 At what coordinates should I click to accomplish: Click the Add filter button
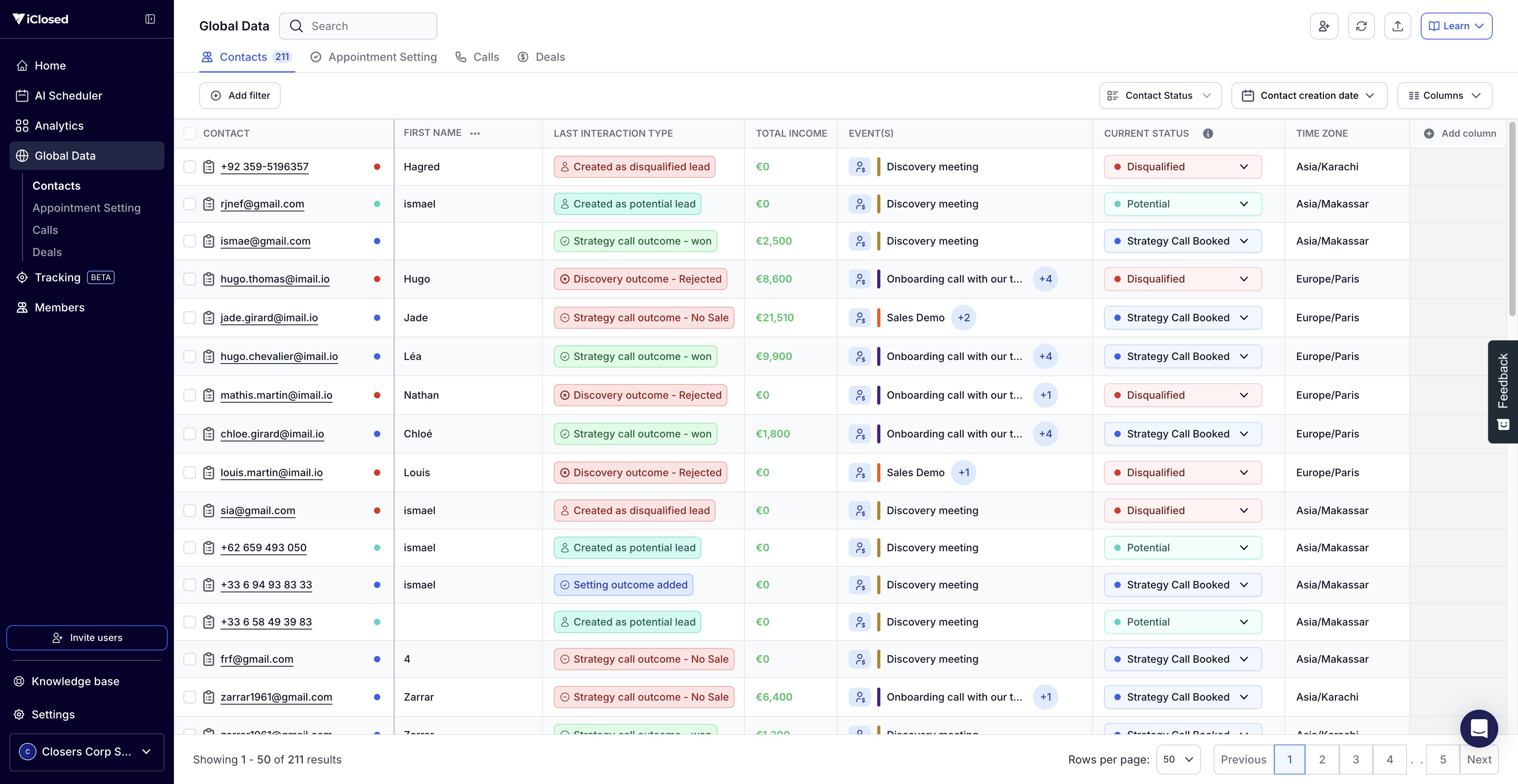[x=240, y=95]
